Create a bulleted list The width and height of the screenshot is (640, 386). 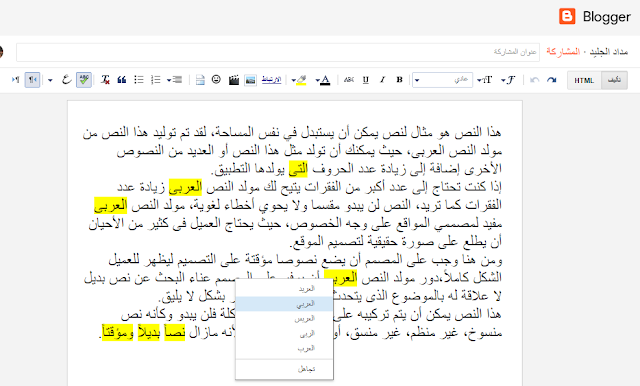pyautogui.click(x=139, y=80)
